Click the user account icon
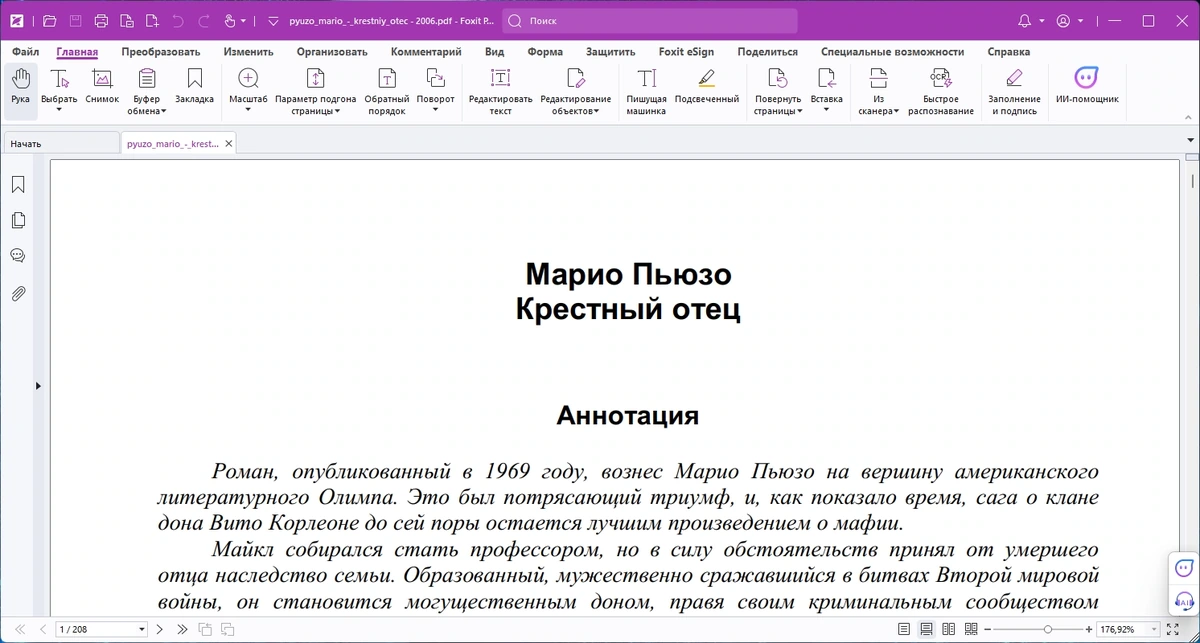Image resolution: width=1200 pixels, height=643 pixels. (1063, 21)
